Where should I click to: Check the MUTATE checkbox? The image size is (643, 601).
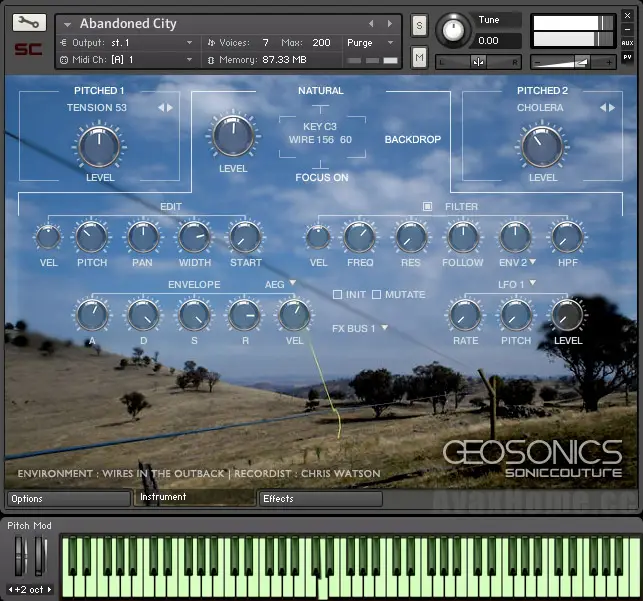pyautogui.click(x=376, y=294)
